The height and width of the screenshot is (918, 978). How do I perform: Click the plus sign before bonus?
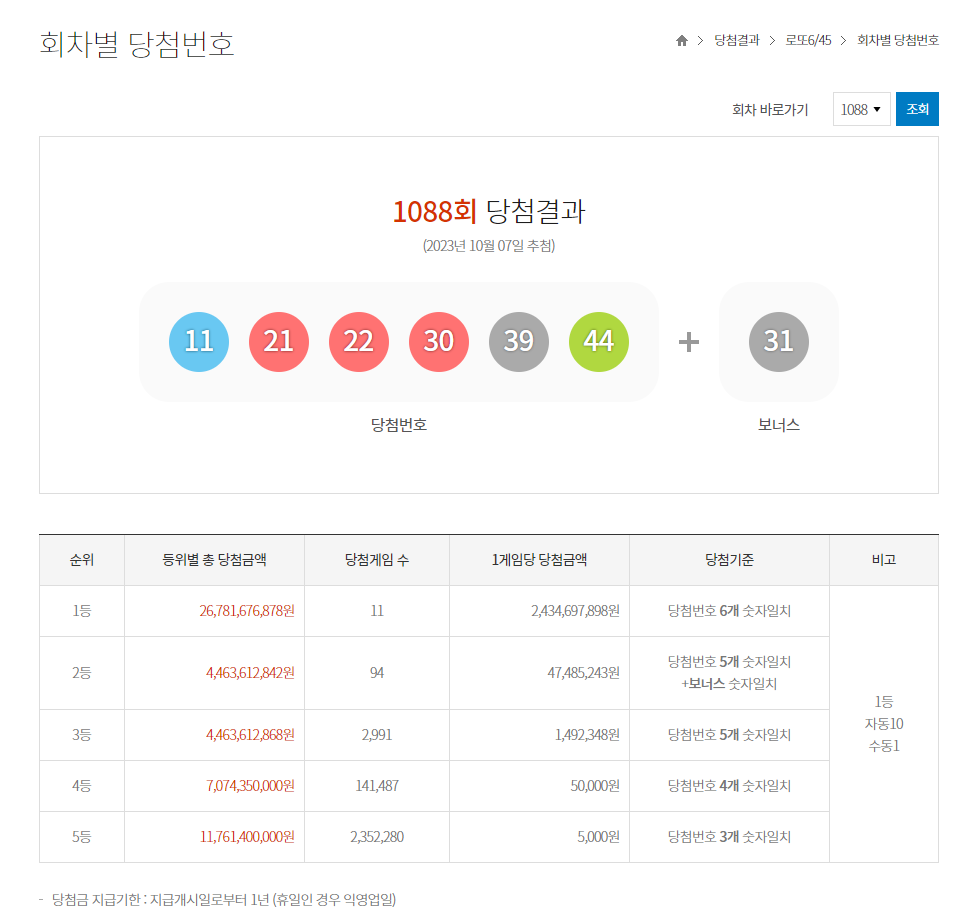click(689, 342)
